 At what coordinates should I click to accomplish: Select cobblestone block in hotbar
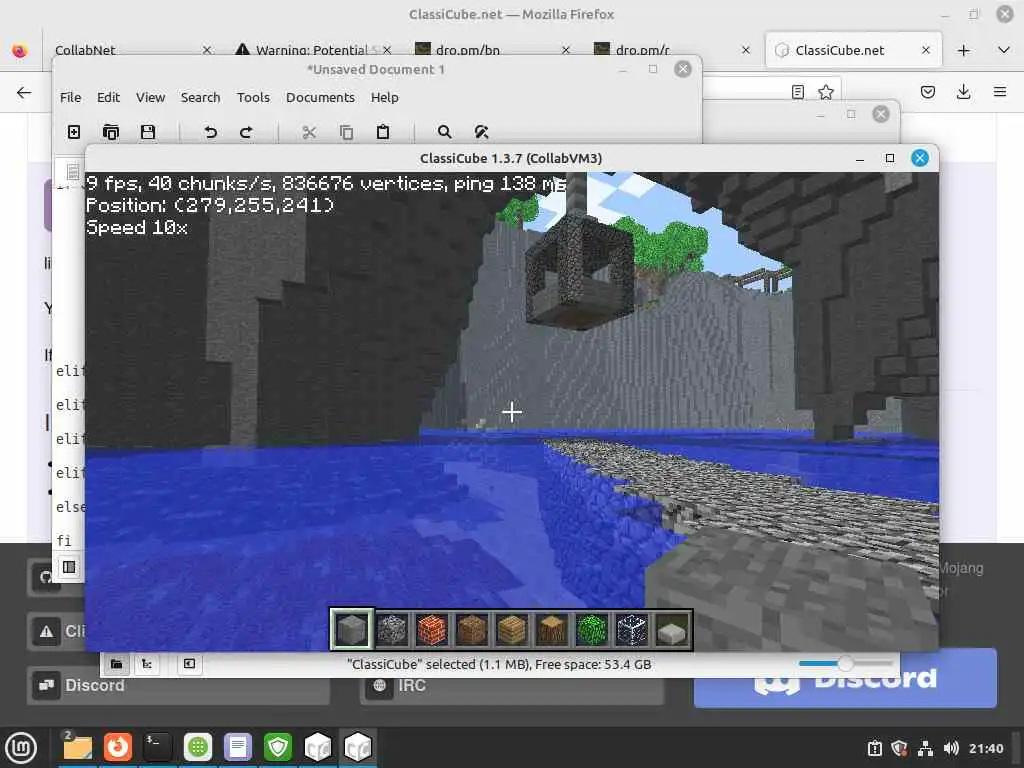392,630
